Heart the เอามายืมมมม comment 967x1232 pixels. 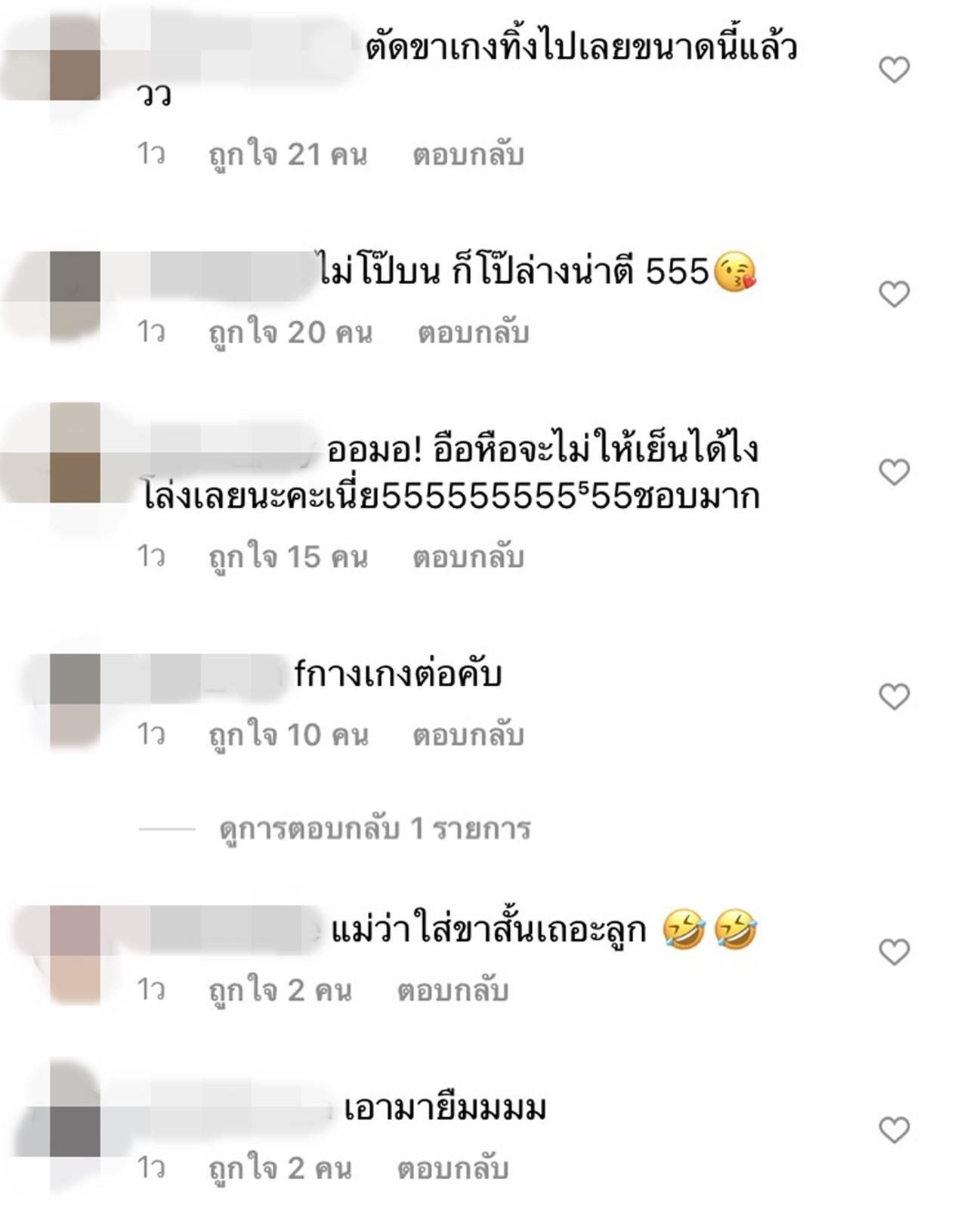point(894,1130)
